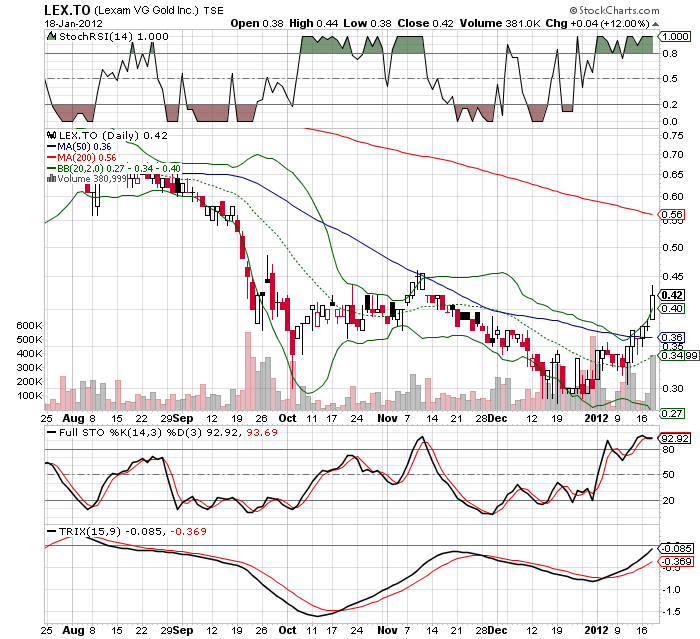This screenshot has width=700, height=639.
Task: Click the TSE exchange label
Action: (213, 11)
